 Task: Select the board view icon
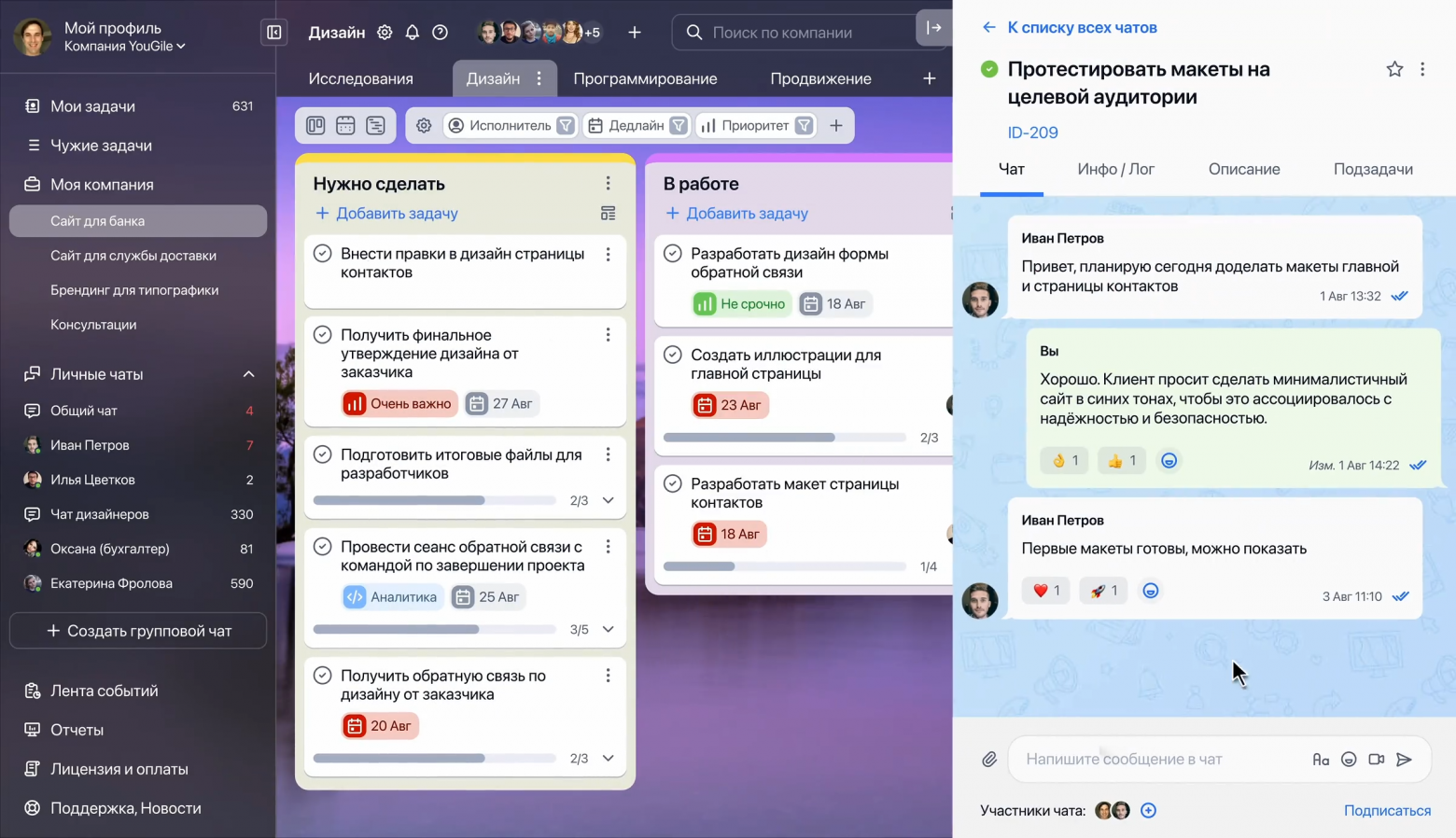pyautogui.click(x=315, y=124)
